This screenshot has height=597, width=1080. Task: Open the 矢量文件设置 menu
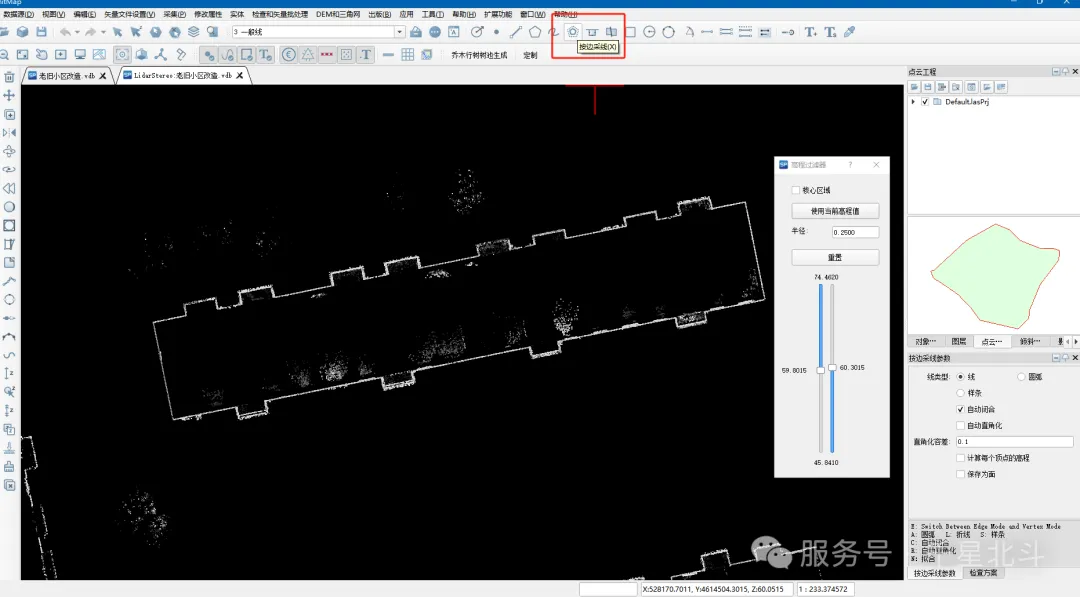(129, 14)
